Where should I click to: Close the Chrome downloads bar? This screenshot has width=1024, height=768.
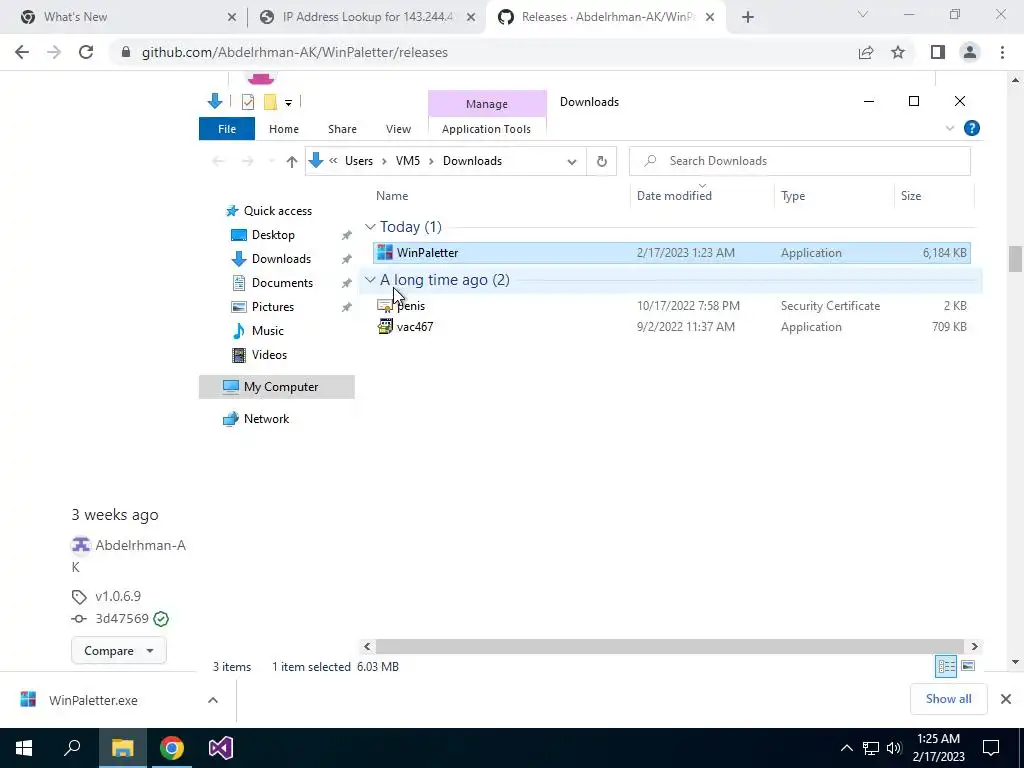[1006, 699]
